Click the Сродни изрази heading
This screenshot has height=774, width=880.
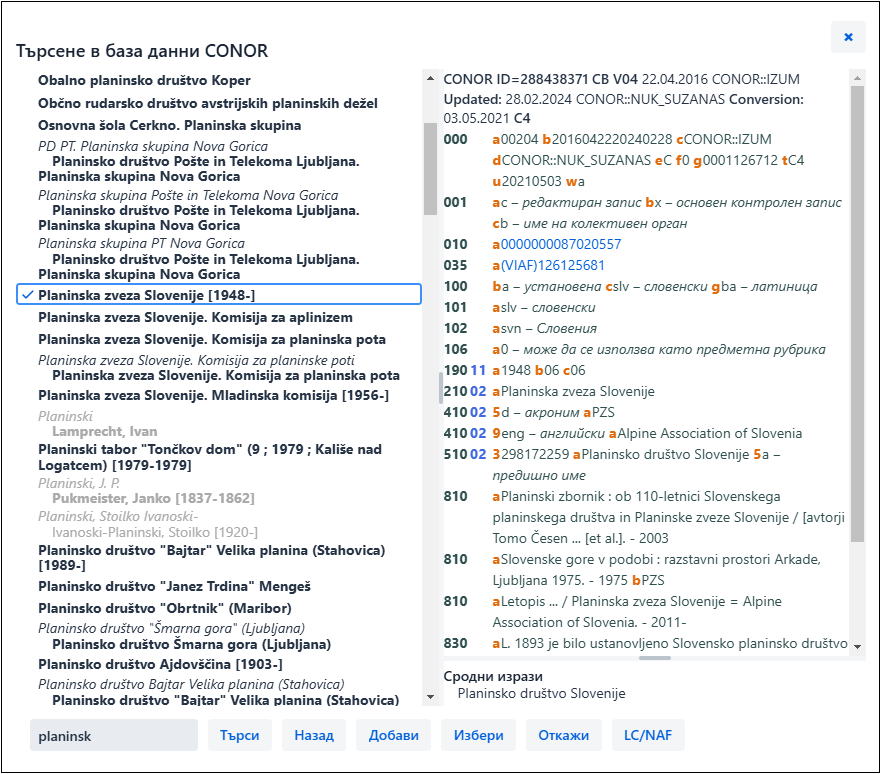(493, 676)
